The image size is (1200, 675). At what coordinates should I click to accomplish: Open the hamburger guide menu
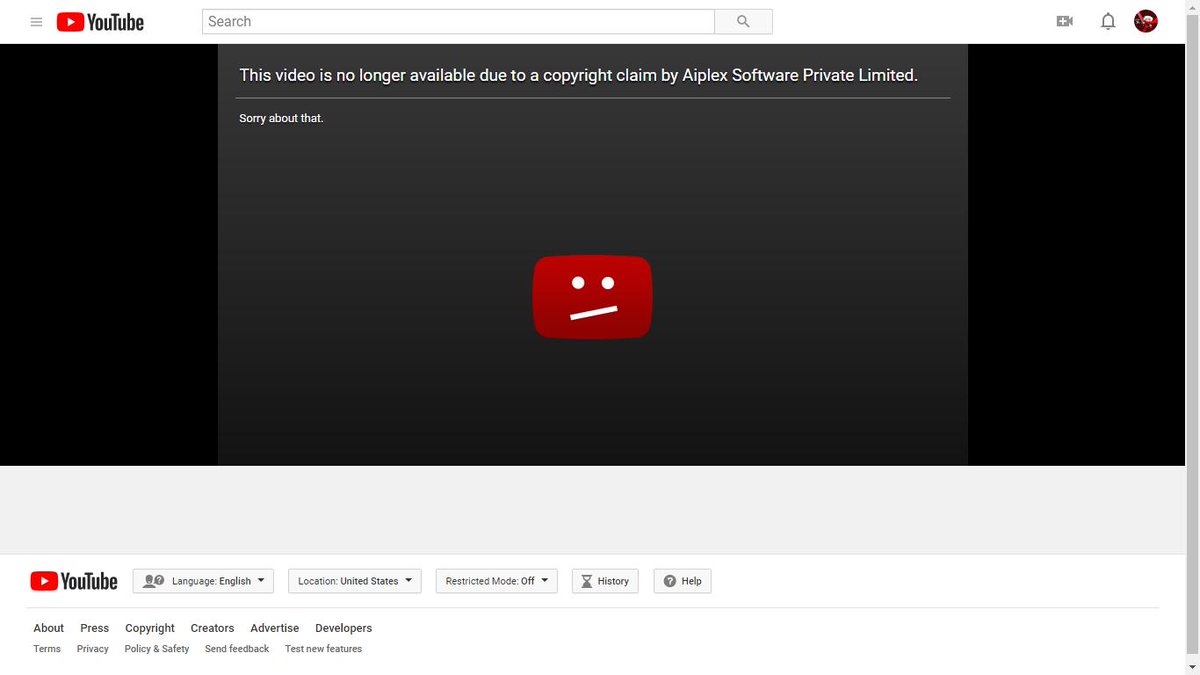37,22
